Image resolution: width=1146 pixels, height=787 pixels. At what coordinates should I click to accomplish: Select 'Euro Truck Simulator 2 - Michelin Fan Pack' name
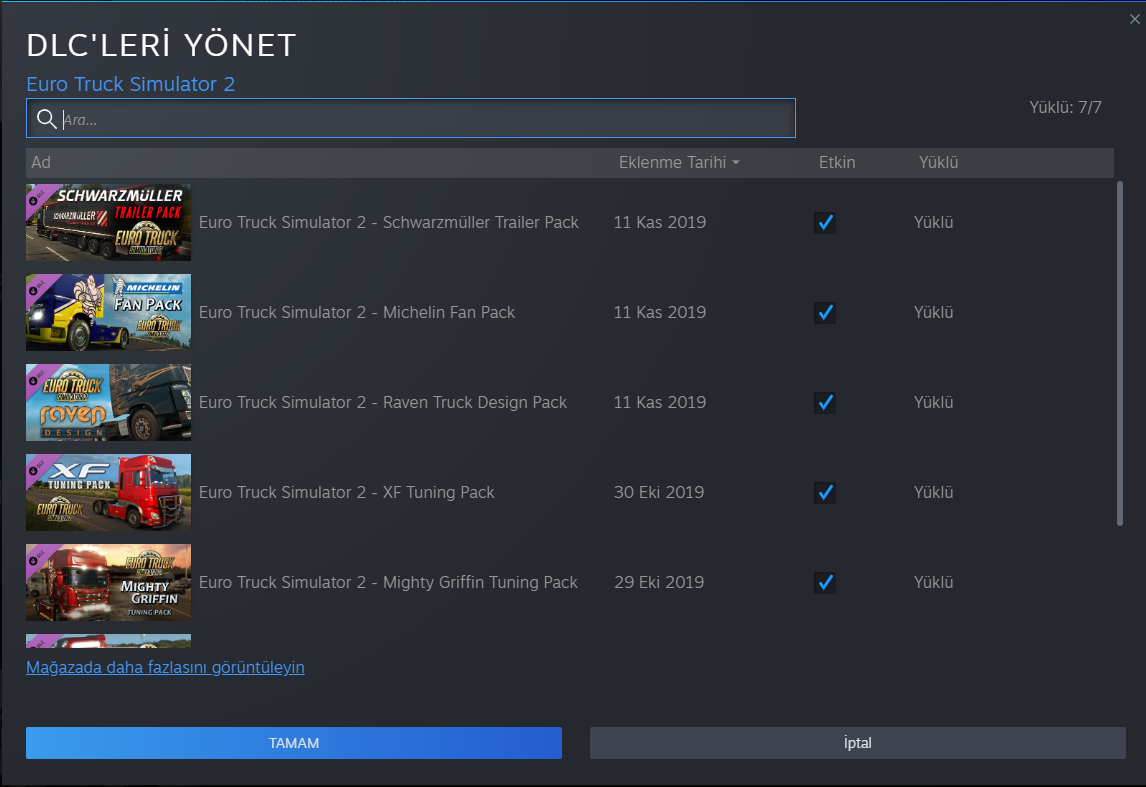(x=357, y=312)
